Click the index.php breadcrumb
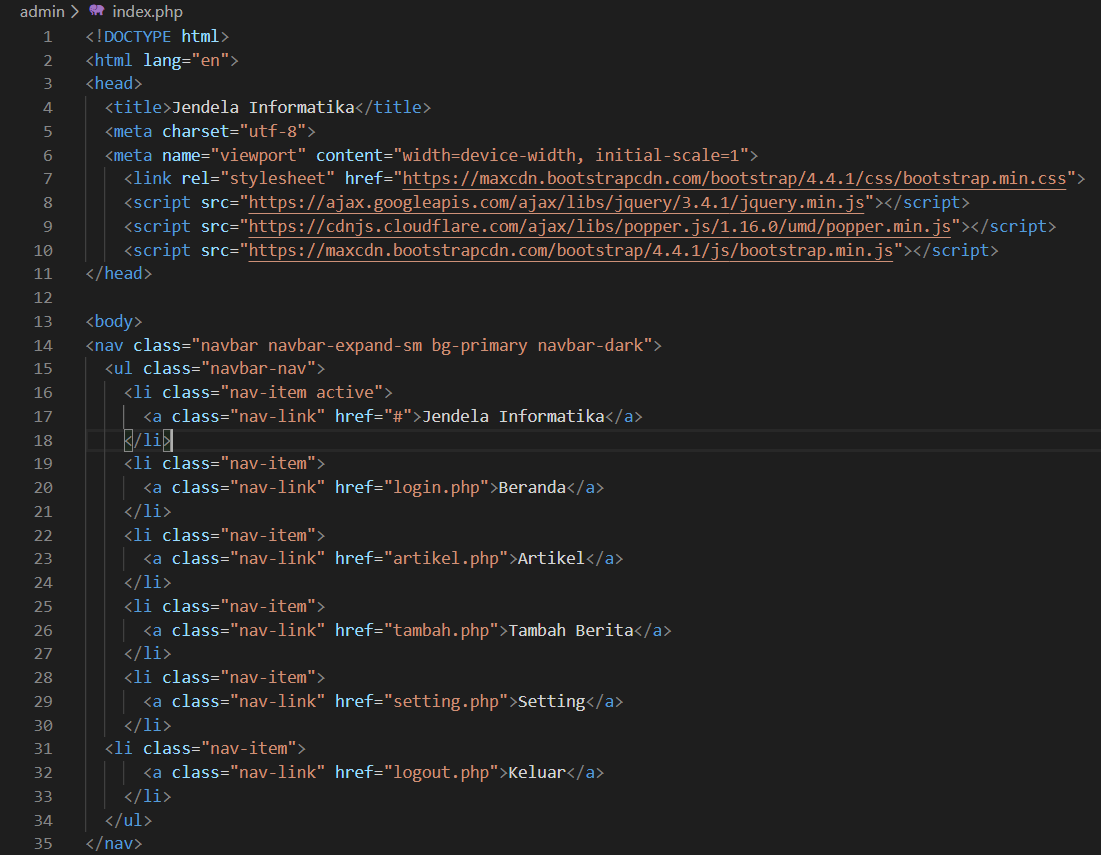This screenshot has width=1101, height=855. click(147, 12)
